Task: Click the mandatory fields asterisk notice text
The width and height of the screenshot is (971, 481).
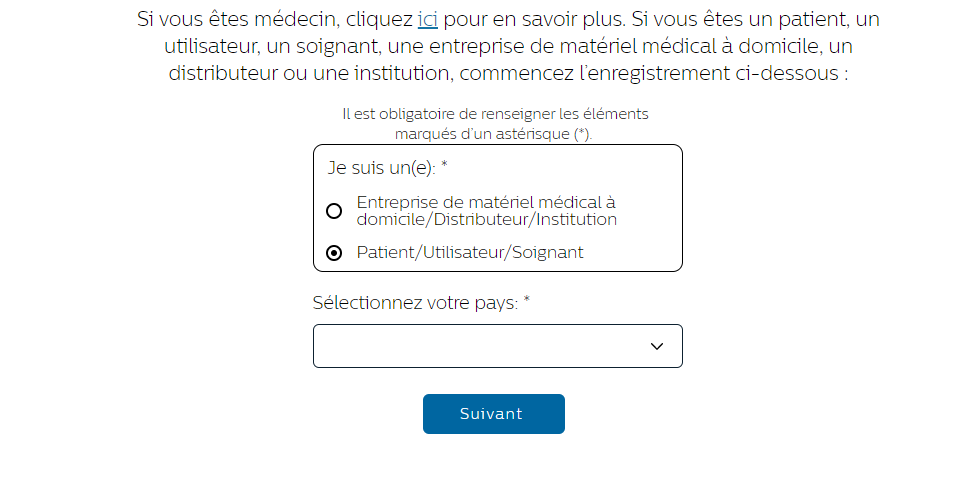Action: click(495, 124)
